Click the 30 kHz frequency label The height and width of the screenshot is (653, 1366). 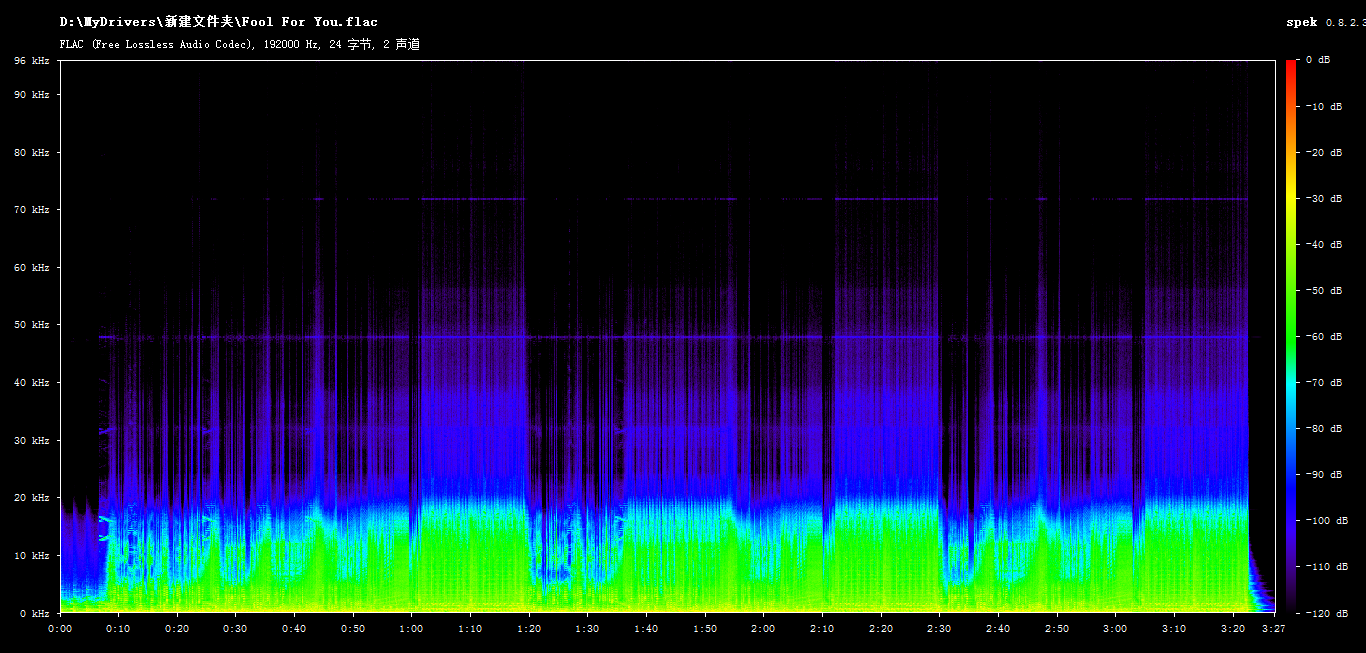tap(32, 440)
